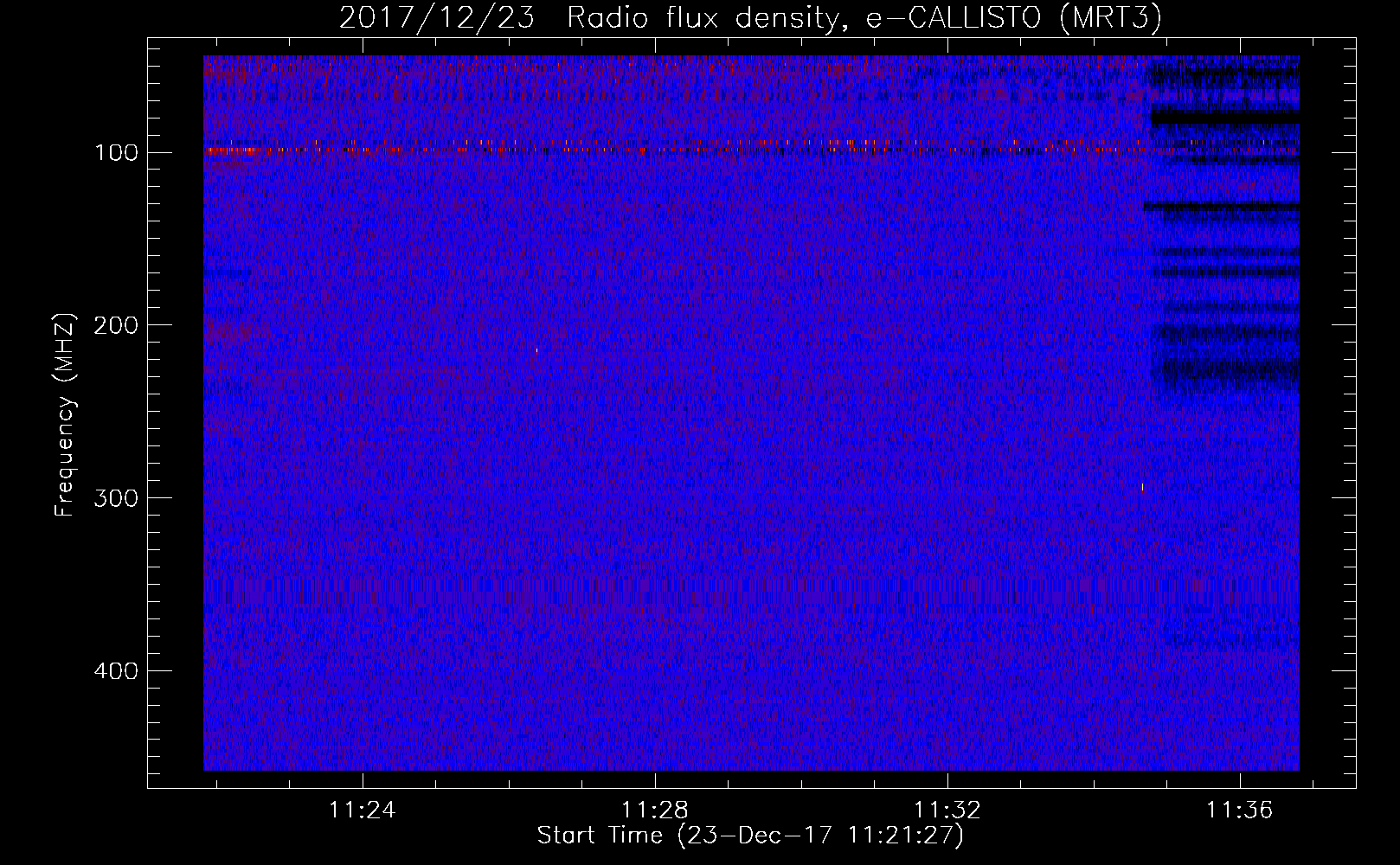Click the 11:36 time tick label
The width and height of the screenshot is (1400, 865).
point(1240,811)
